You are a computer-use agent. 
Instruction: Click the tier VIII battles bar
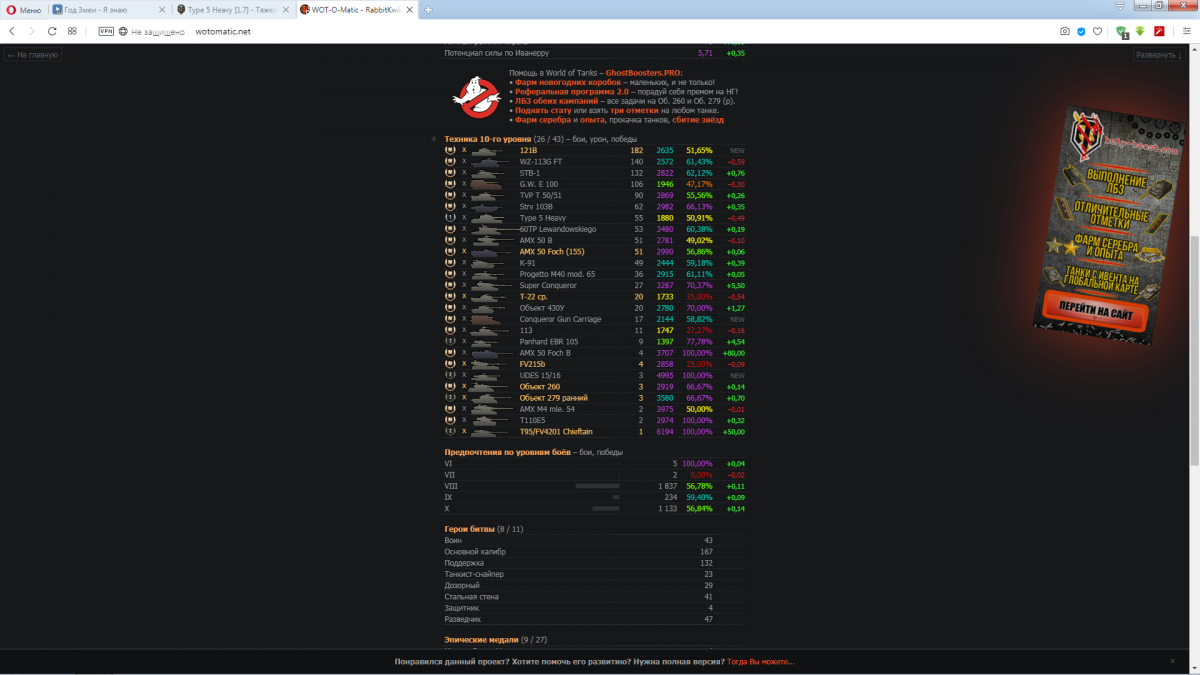tap(598, 486)
